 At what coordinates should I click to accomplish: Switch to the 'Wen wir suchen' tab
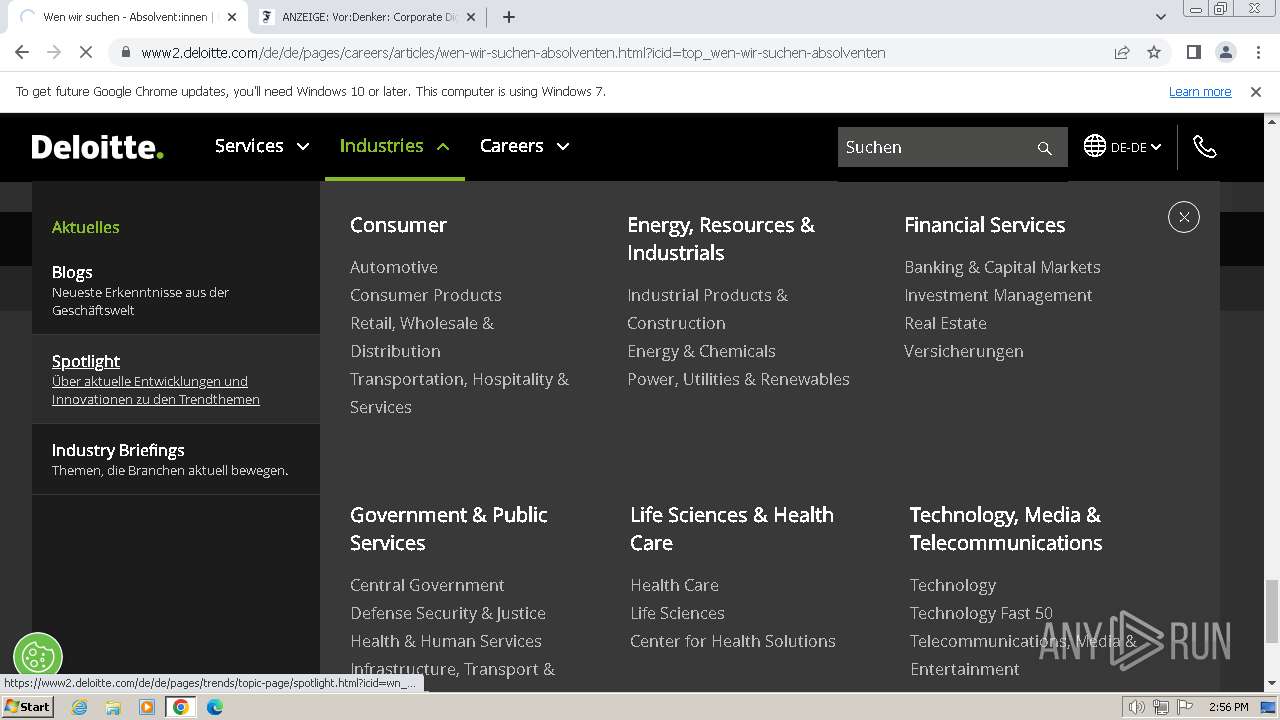point(125,17)
